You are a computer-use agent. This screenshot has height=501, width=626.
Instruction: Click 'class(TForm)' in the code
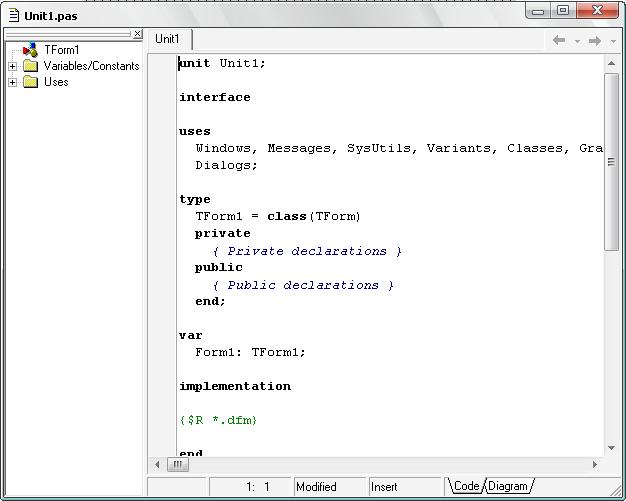314,216
